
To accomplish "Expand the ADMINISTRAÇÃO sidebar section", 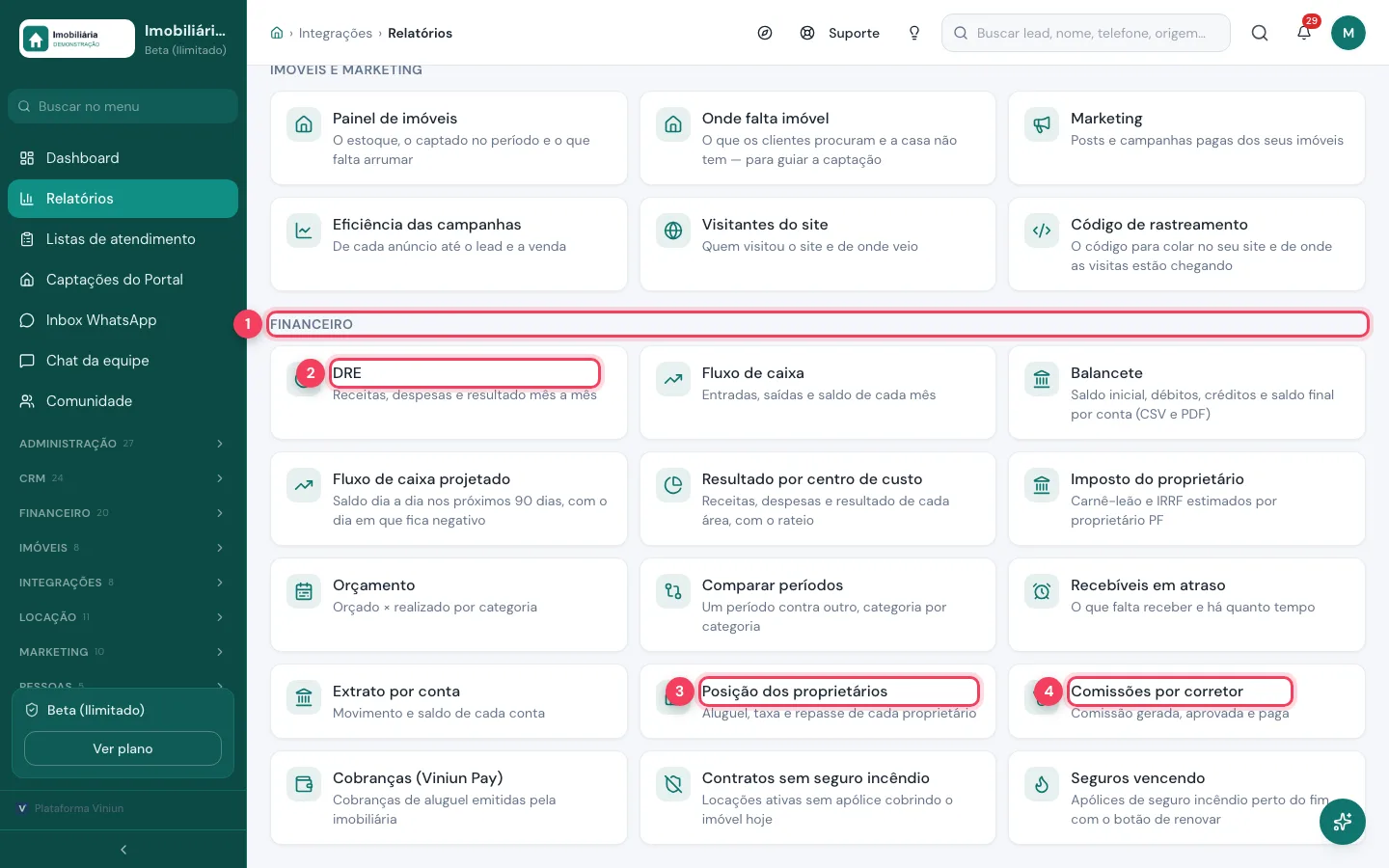I will click(x=123, y=444).
